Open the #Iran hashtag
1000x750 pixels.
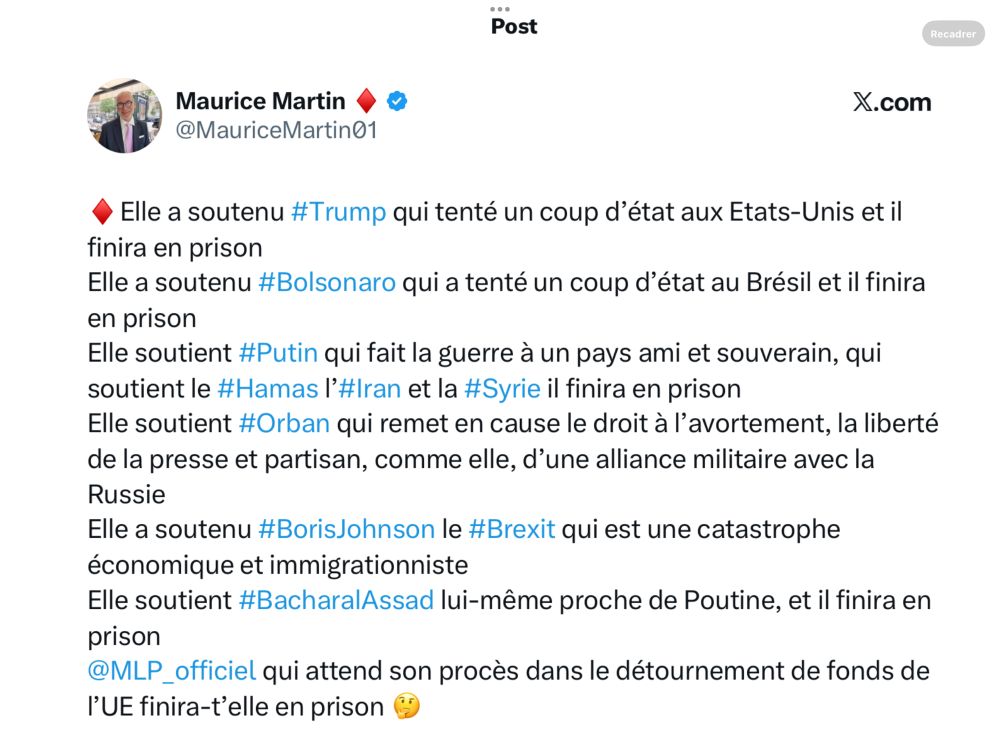click(369, 388)
